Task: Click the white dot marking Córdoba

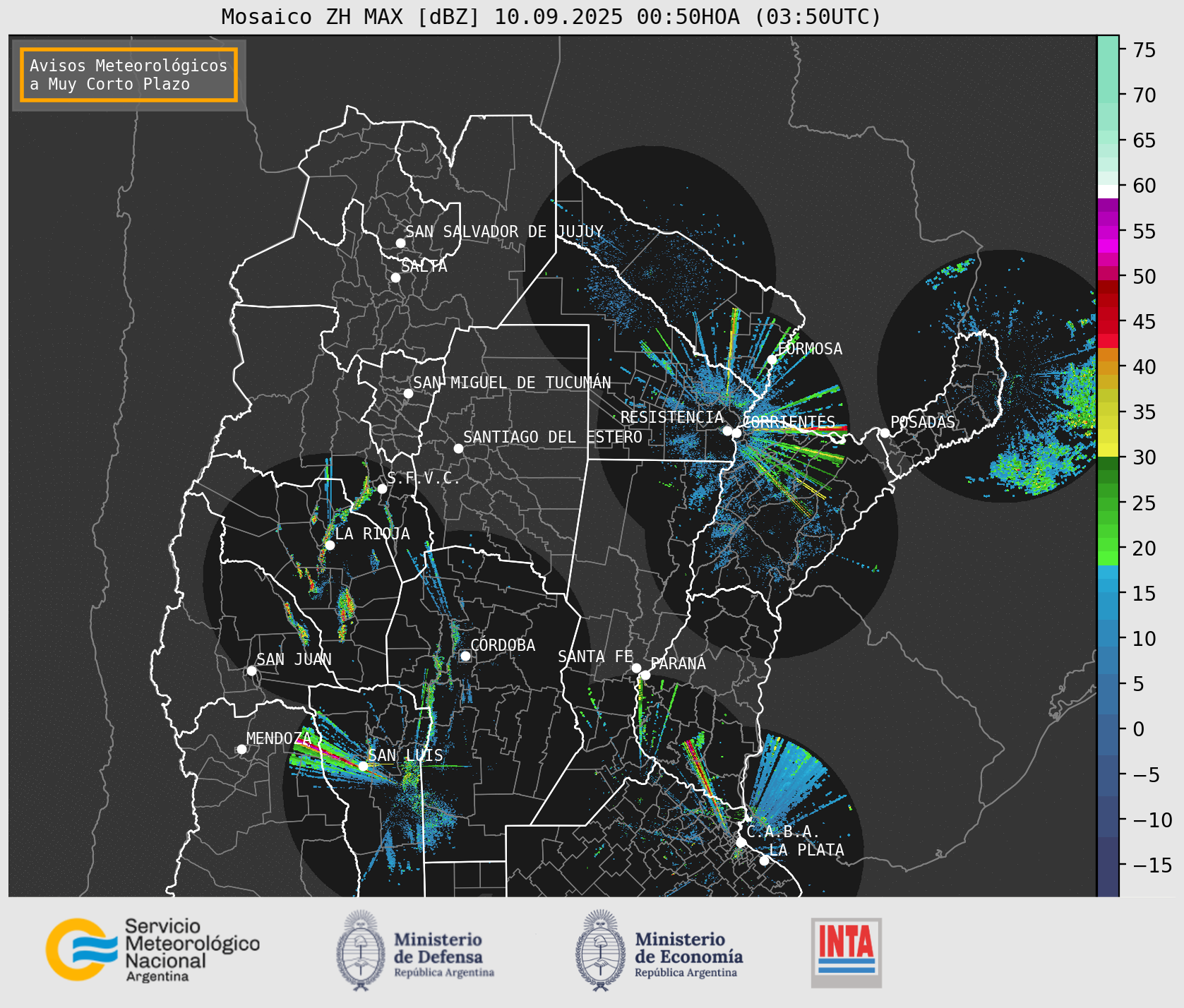Action: click(465, 656)
